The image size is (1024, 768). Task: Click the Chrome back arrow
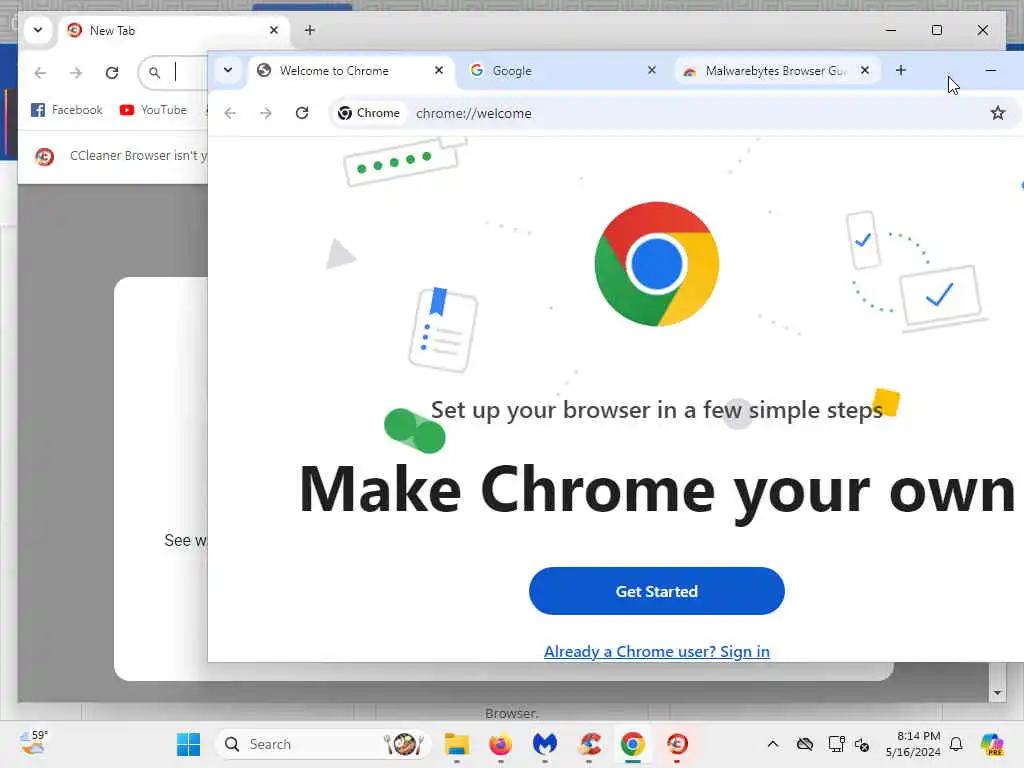pyautogui.click(x=230, y=113)
